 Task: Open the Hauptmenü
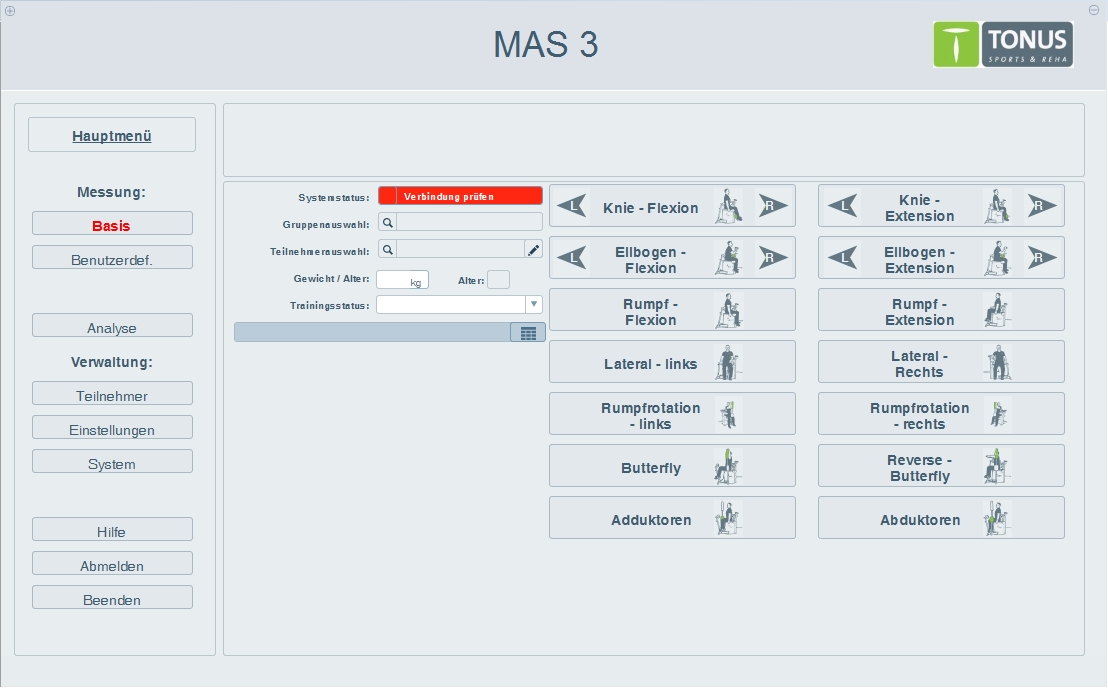point(112,136)
